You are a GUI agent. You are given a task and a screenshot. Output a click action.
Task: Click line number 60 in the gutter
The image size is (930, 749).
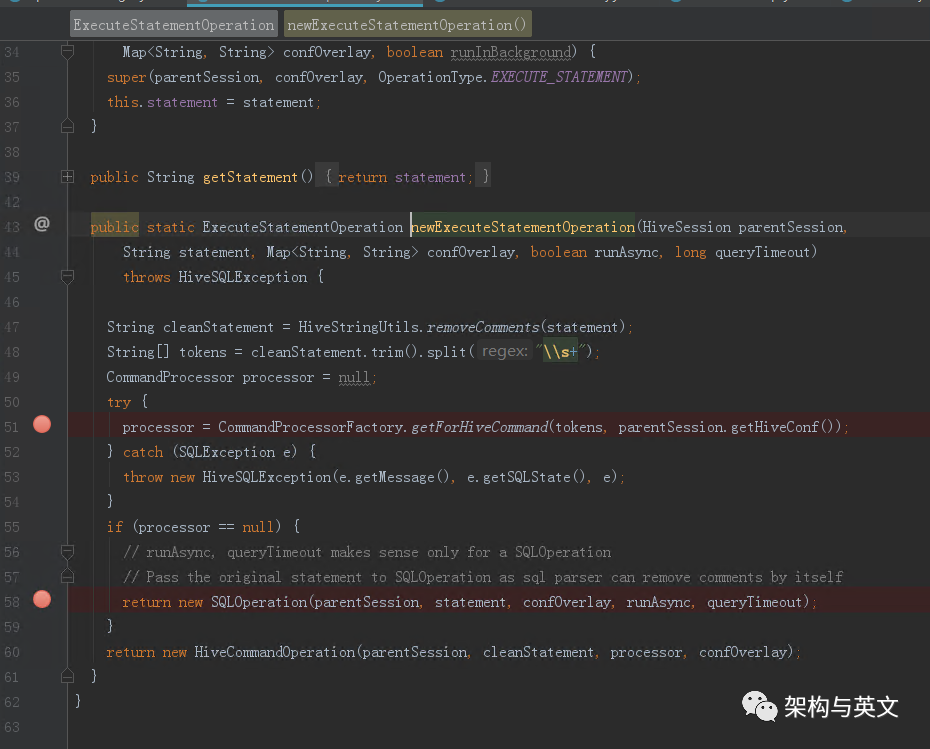click(12, 652)
